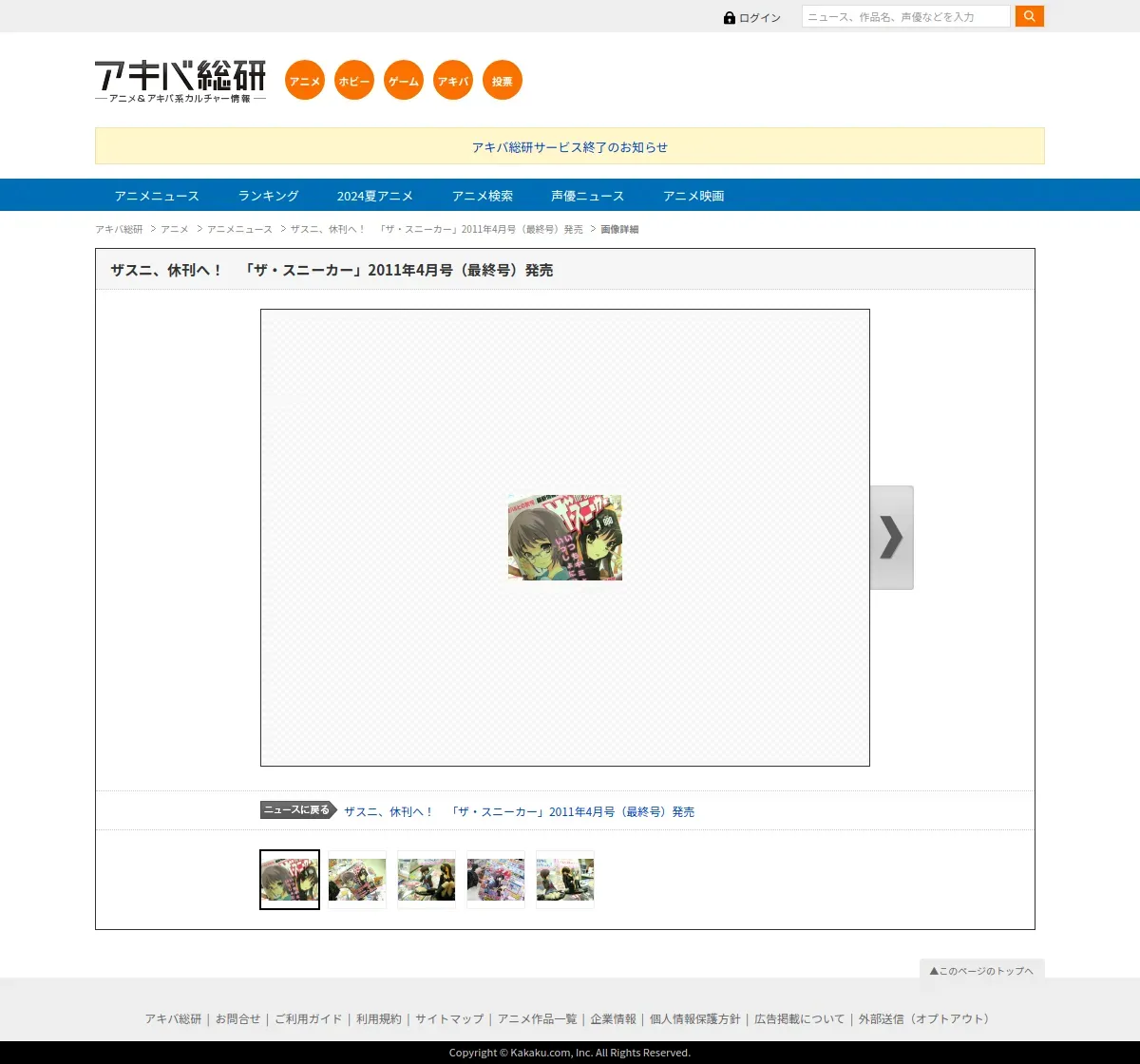Click the ログイン link with lock icon
Viewport: 1140px width, 1064px height.
click(x=752, y=18)
